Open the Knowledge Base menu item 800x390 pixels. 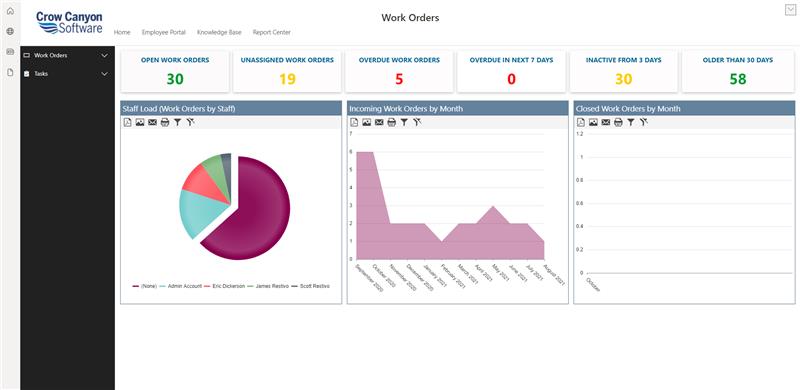[219, 32]
